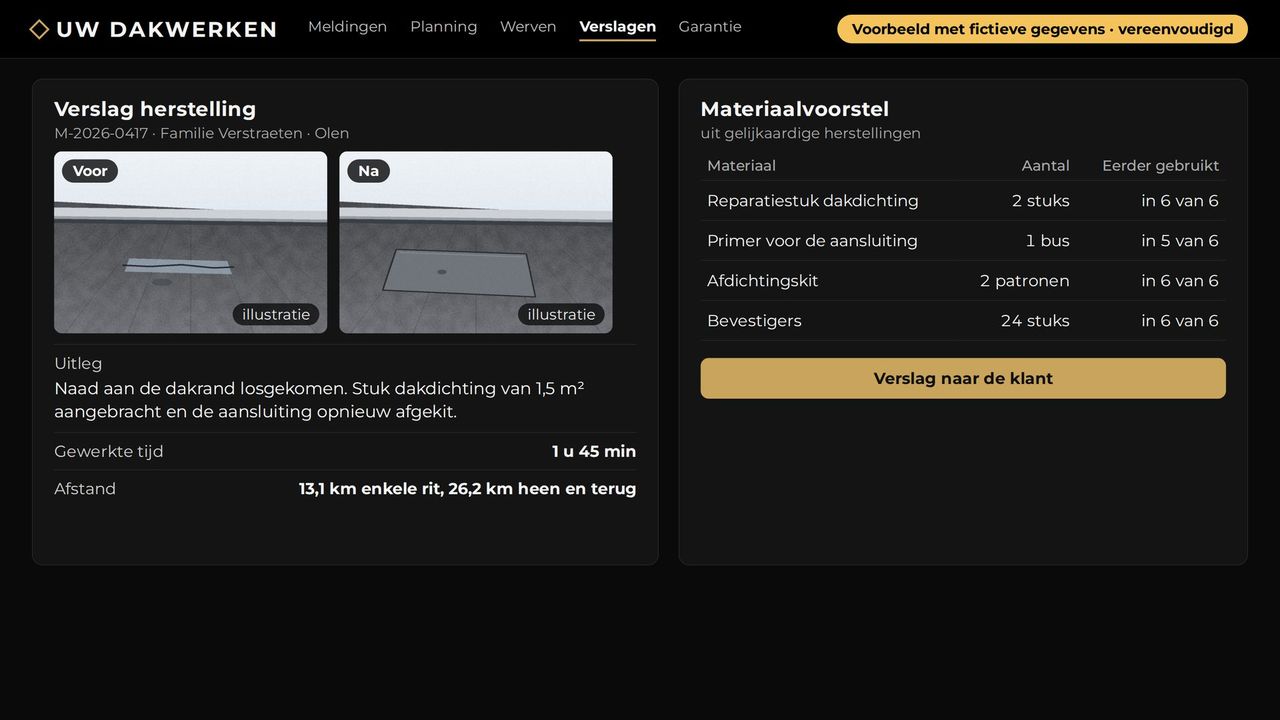Image resolution: width=1280 pixels, height=720 pixels.
Task: Click the Eerder gebruikt column header
Action: (1161, 166)
